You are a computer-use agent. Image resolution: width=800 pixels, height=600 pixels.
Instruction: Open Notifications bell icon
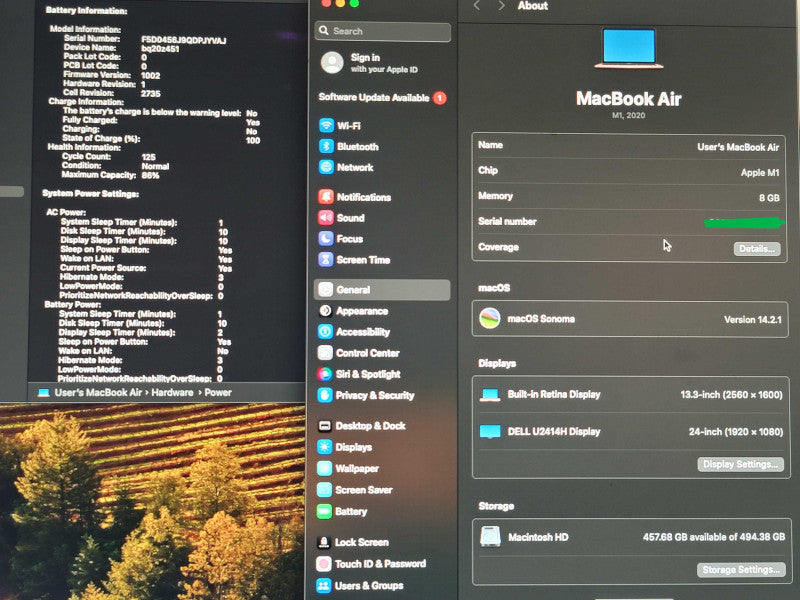326,197
